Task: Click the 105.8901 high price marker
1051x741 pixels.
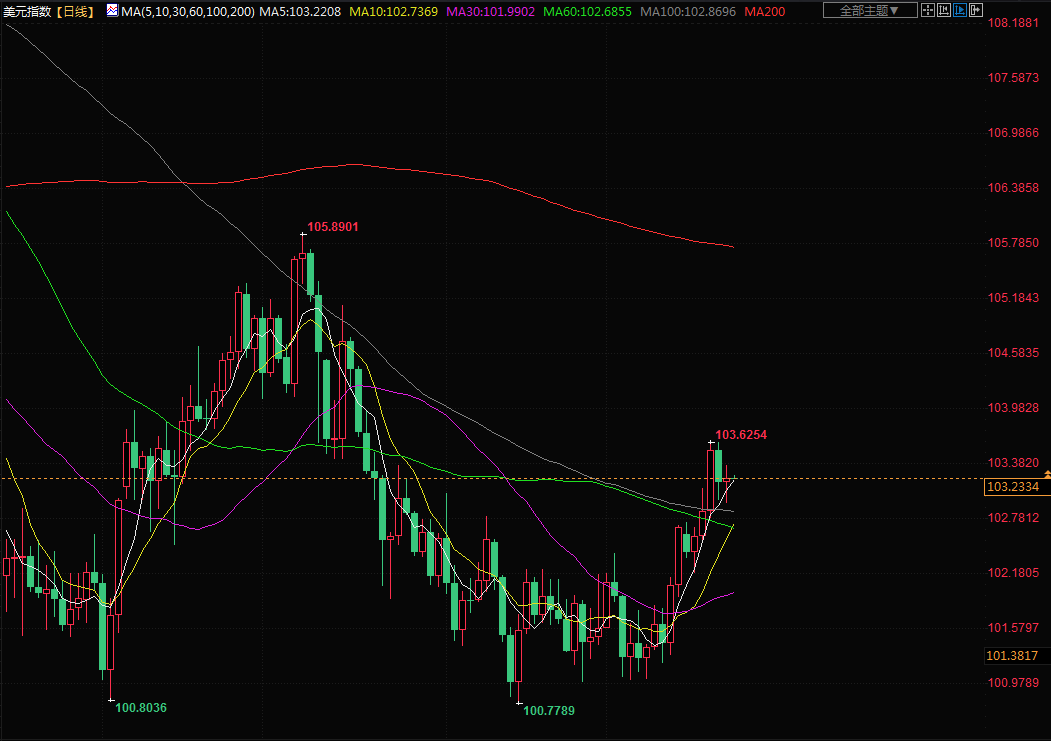Action: click(332, 227)
